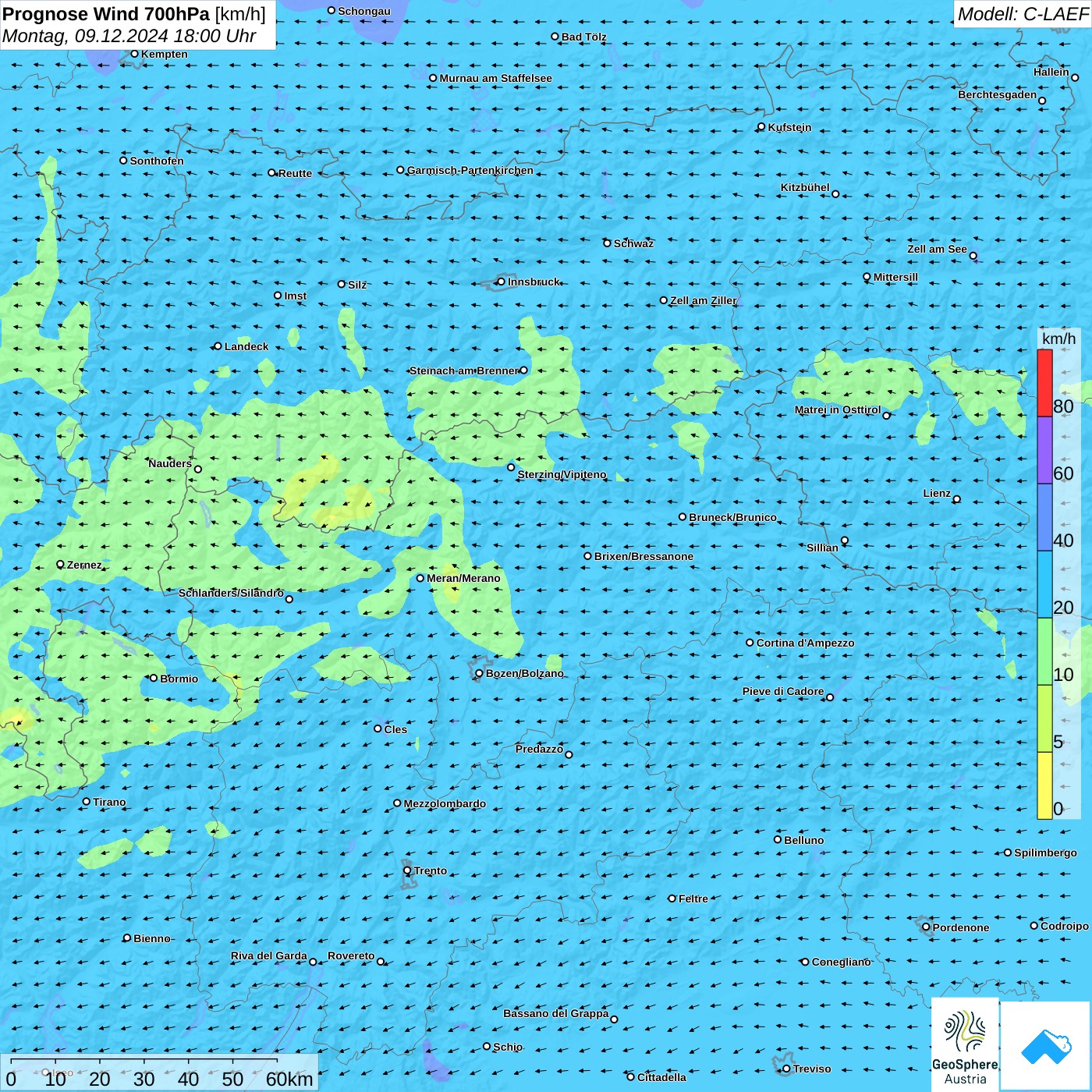1092x1092 pixels.
Task: Click the Kufstein location marker
Action: click(x=761, y=126)
